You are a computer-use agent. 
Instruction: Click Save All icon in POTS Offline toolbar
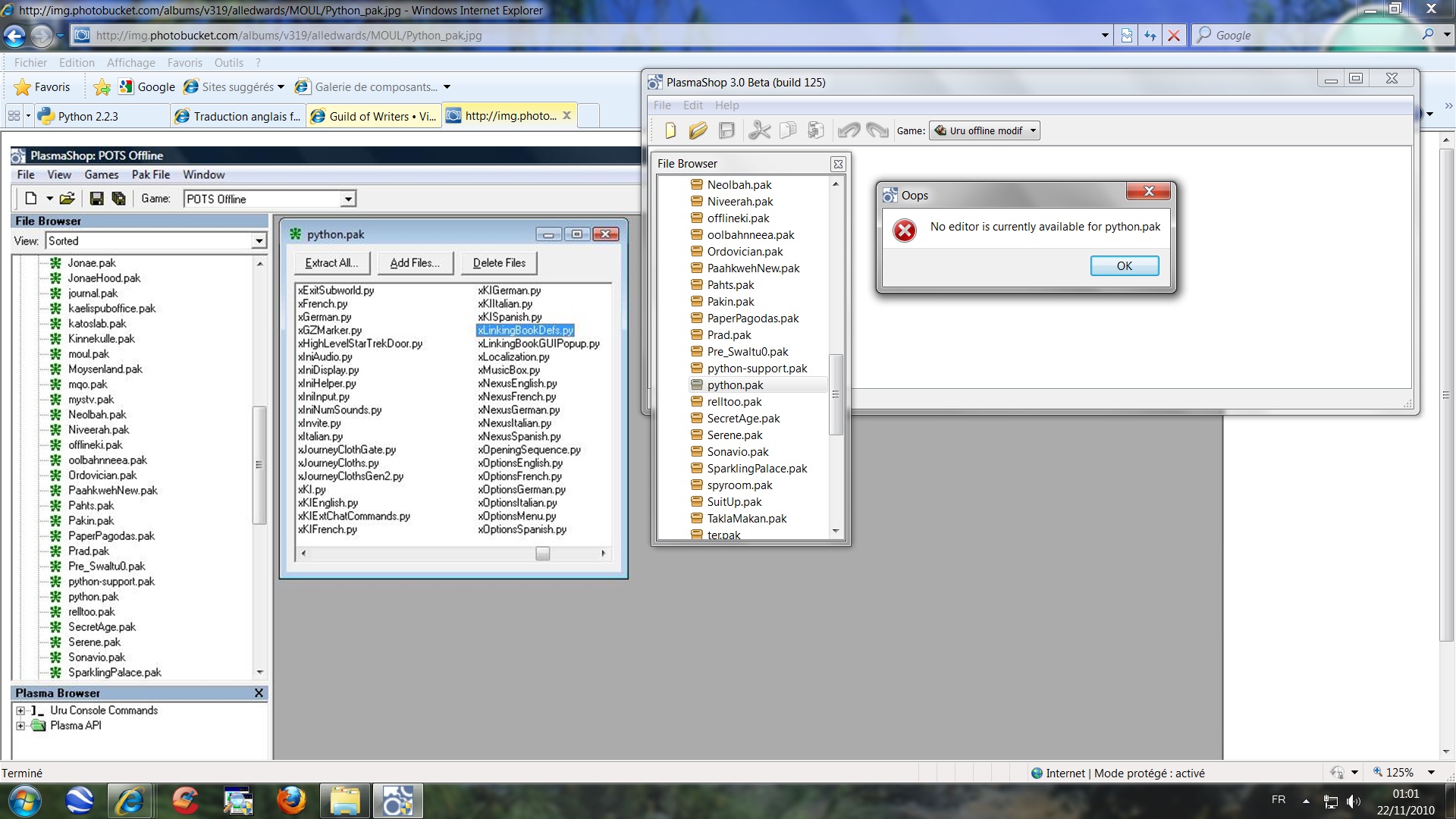point(119,199)
